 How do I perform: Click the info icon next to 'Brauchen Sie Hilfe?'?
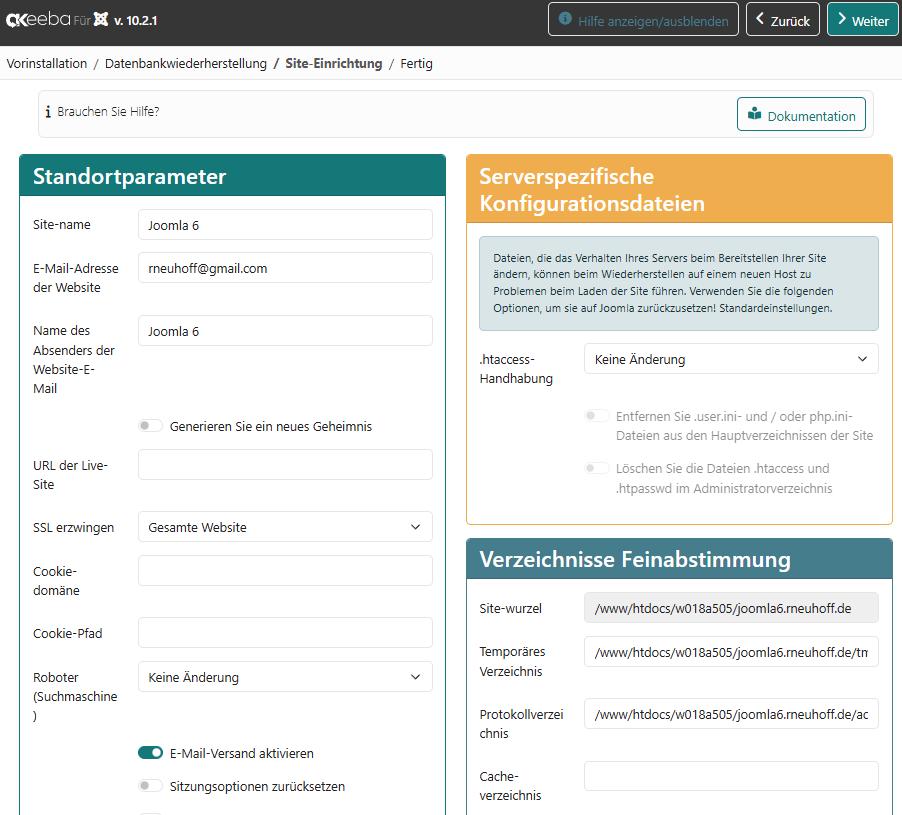click(x=48, y=112)
